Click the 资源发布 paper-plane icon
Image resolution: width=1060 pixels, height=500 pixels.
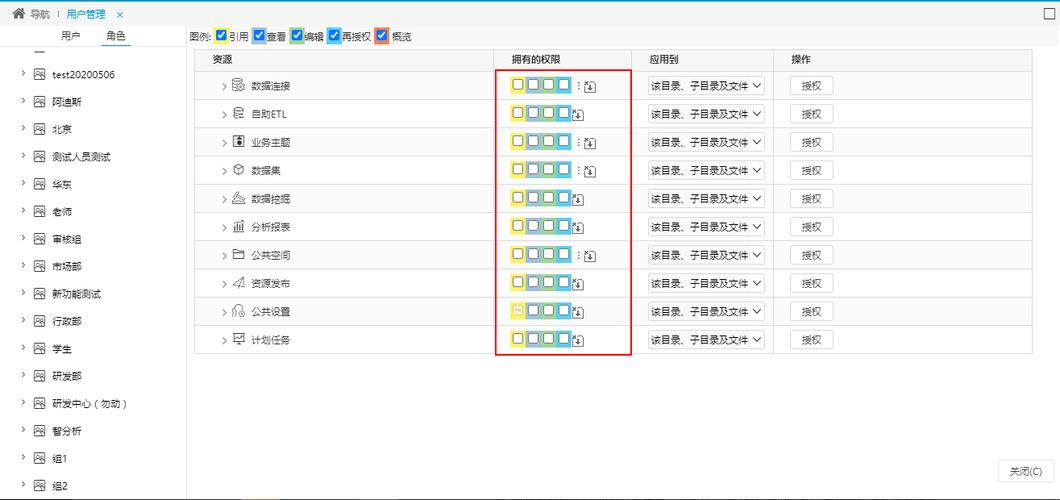tap(238, 283)
